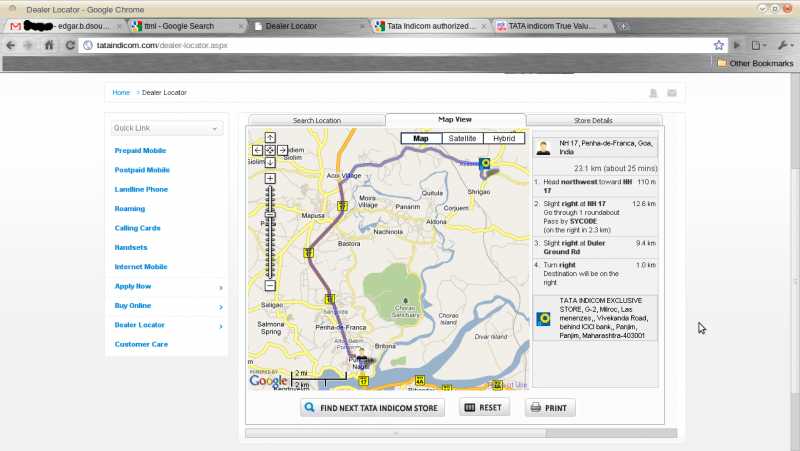Image resolution: width=800 pixels, height=451 pixels.
Task: Select direction step 4 Turn right
Action: [x=595, y=274]
